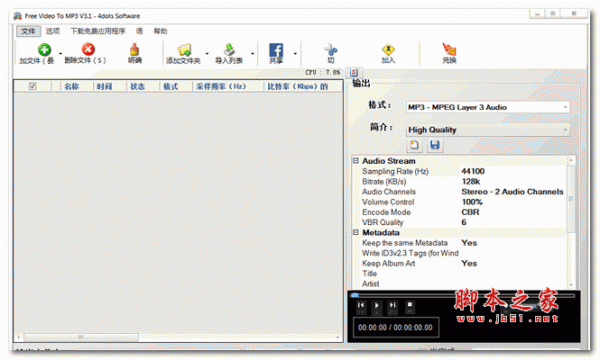Screen dimensions: 600x360
Task: Click the red Remove File icon
Action: pos(88,49)
